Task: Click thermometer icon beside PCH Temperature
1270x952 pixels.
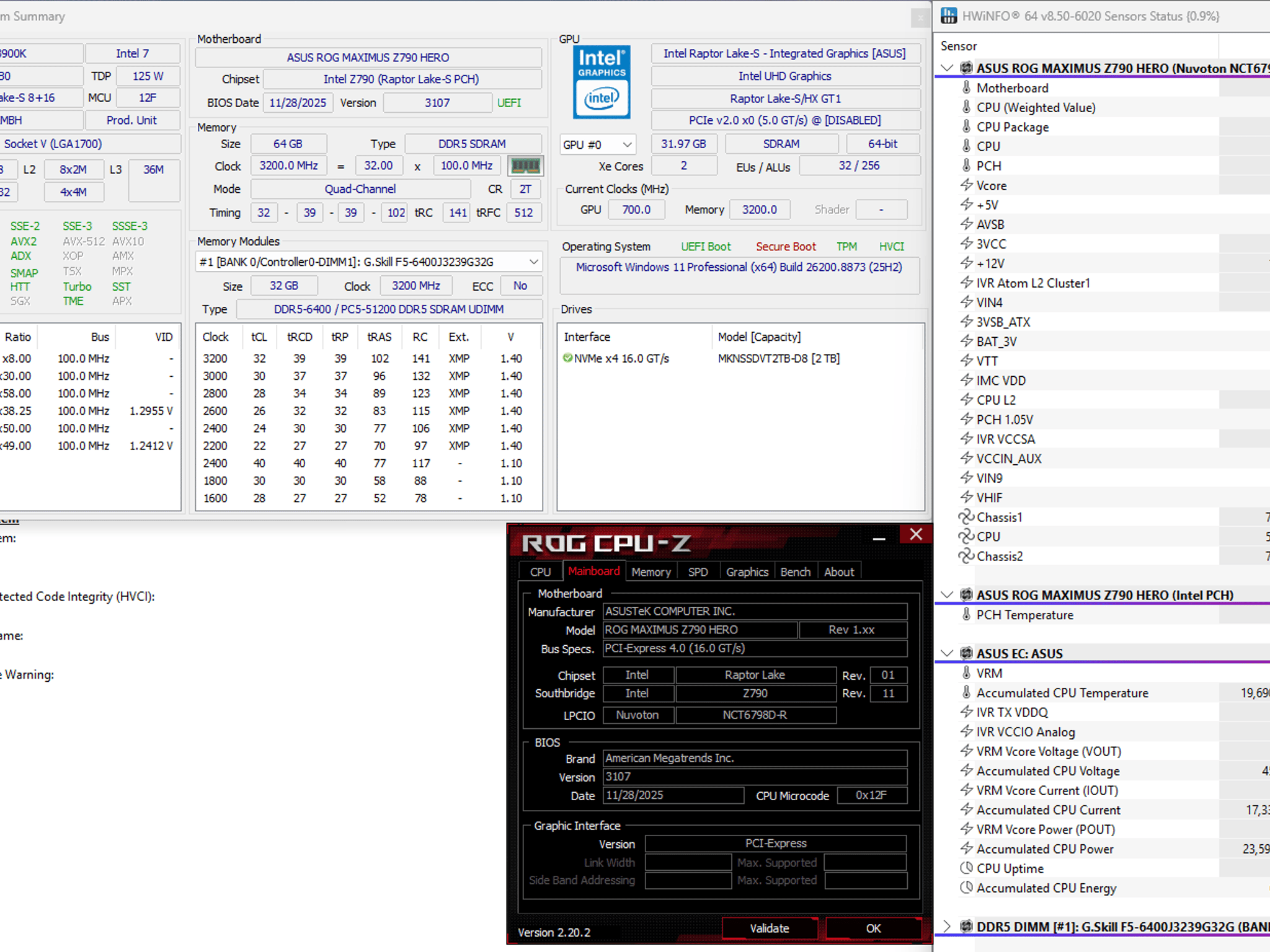Action: 966,615
